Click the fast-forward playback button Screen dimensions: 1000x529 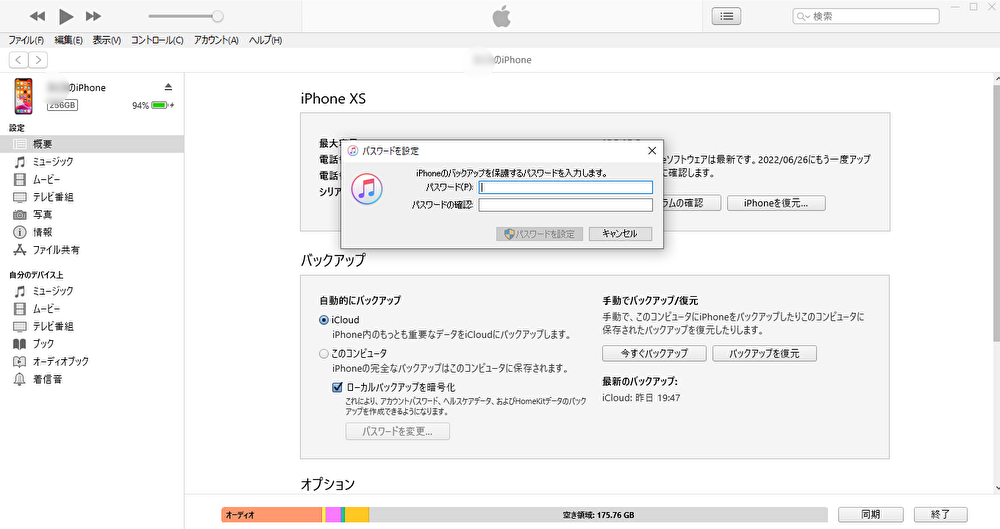93,16
